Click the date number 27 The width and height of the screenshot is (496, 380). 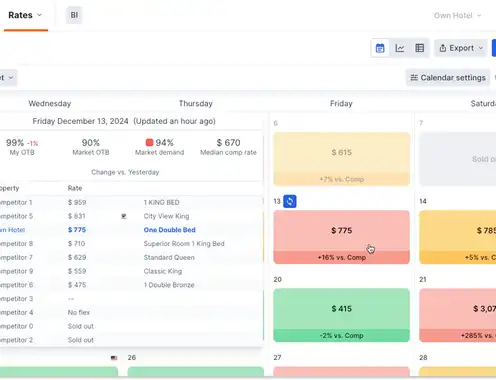(x=277, y=358)
